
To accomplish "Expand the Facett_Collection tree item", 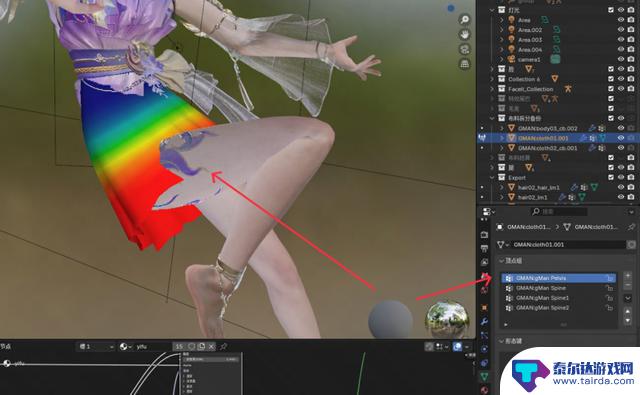I will click(492, 89).
